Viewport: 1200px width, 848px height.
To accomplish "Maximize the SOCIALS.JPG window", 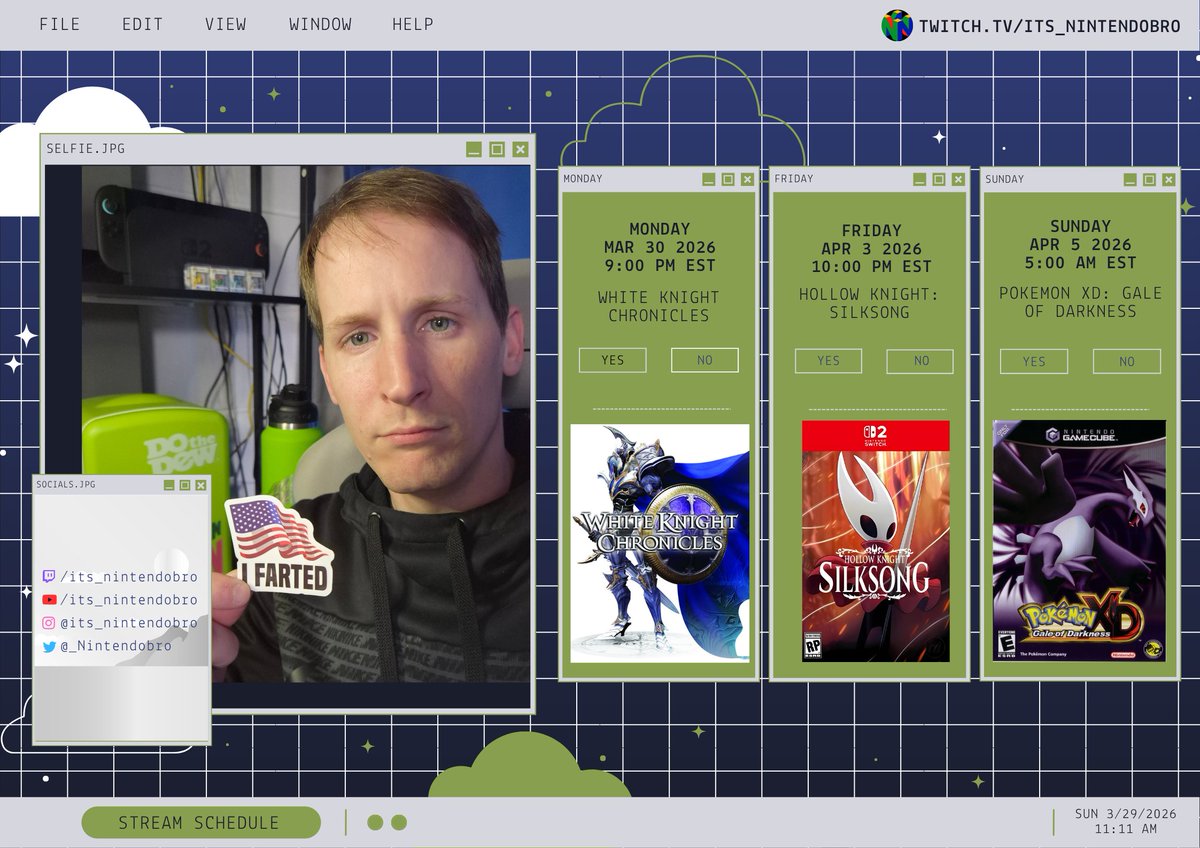I will [185, 485].
